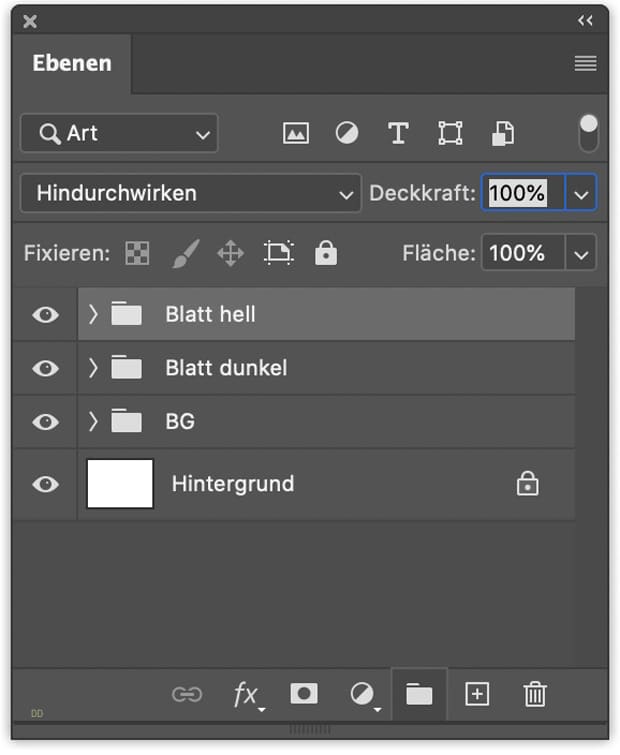Filter for text layers icon
Image resolution: width=620 pixels, height=755 pixels.
(398, 133)
